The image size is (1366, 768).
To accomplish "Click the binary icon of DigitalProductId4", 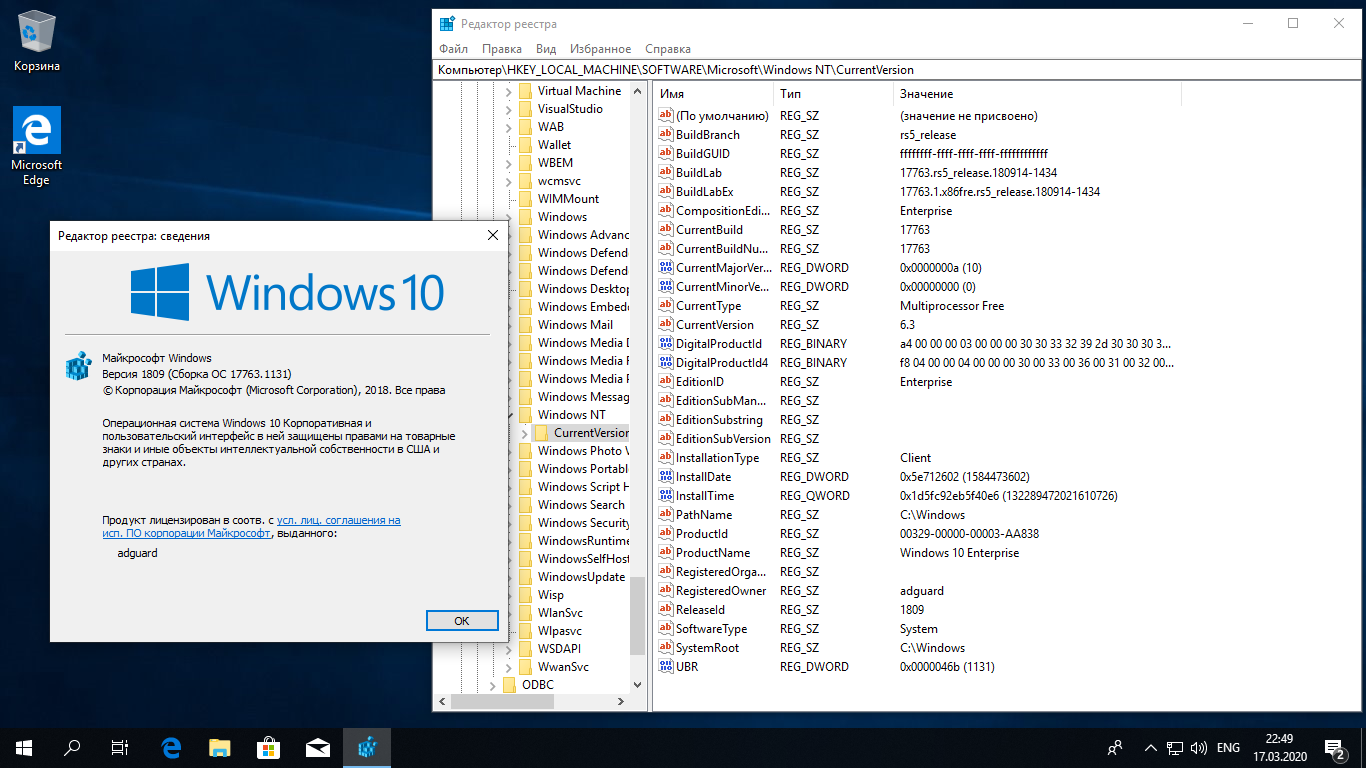I will tap(666, 363).
